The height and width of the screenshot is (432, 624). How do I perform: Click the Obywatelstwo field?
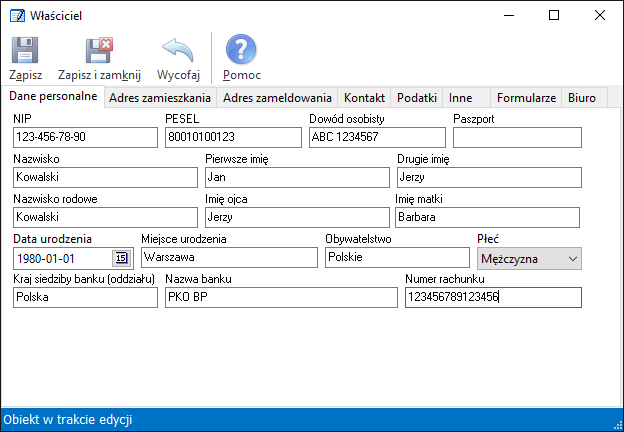pos(395,257)
